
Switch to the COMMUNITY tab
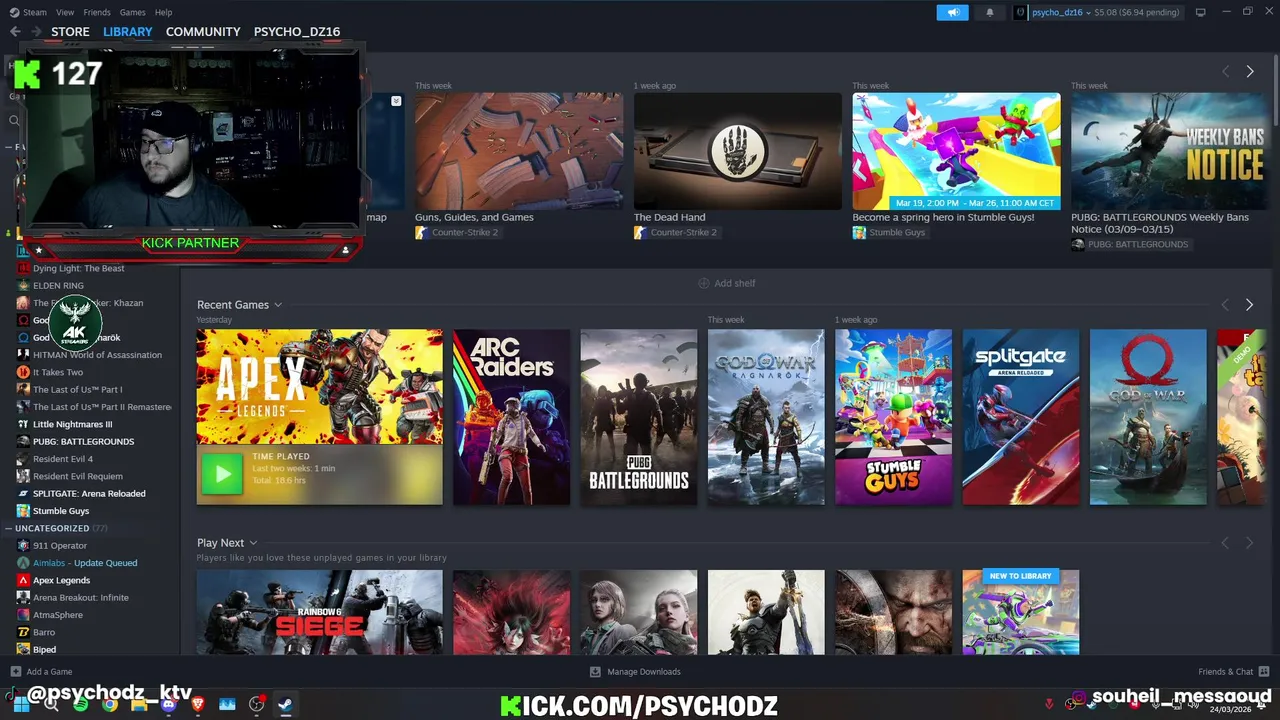(203, 32)
